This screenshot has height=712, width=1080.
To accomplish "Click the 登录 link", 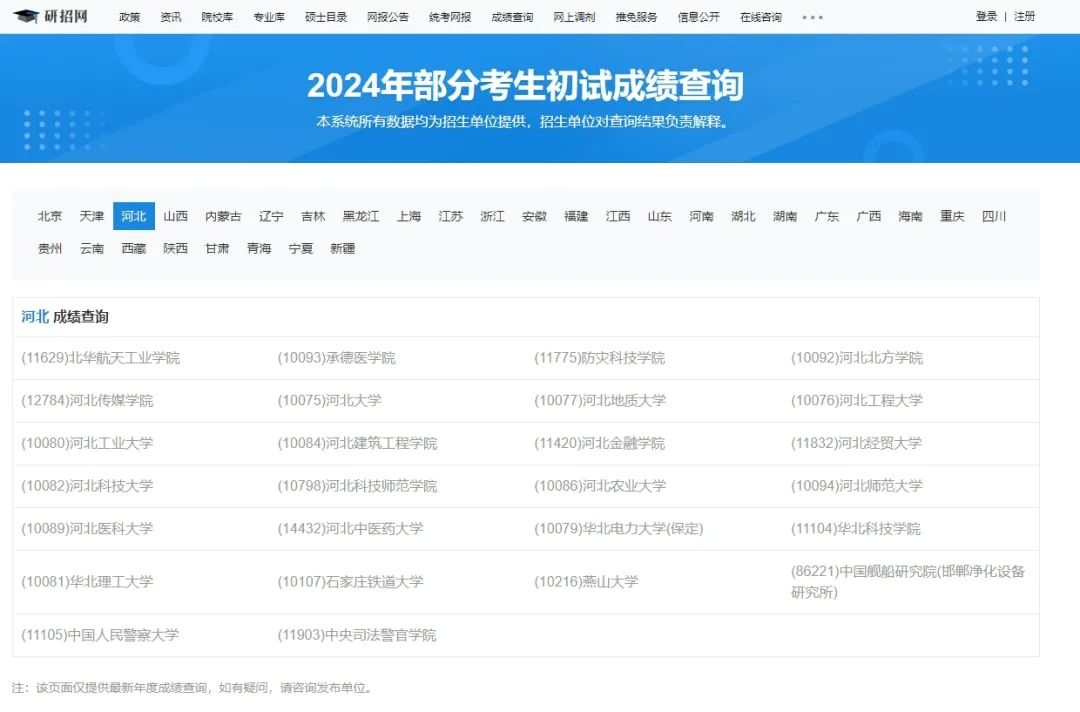I will [x=986, y=17].
